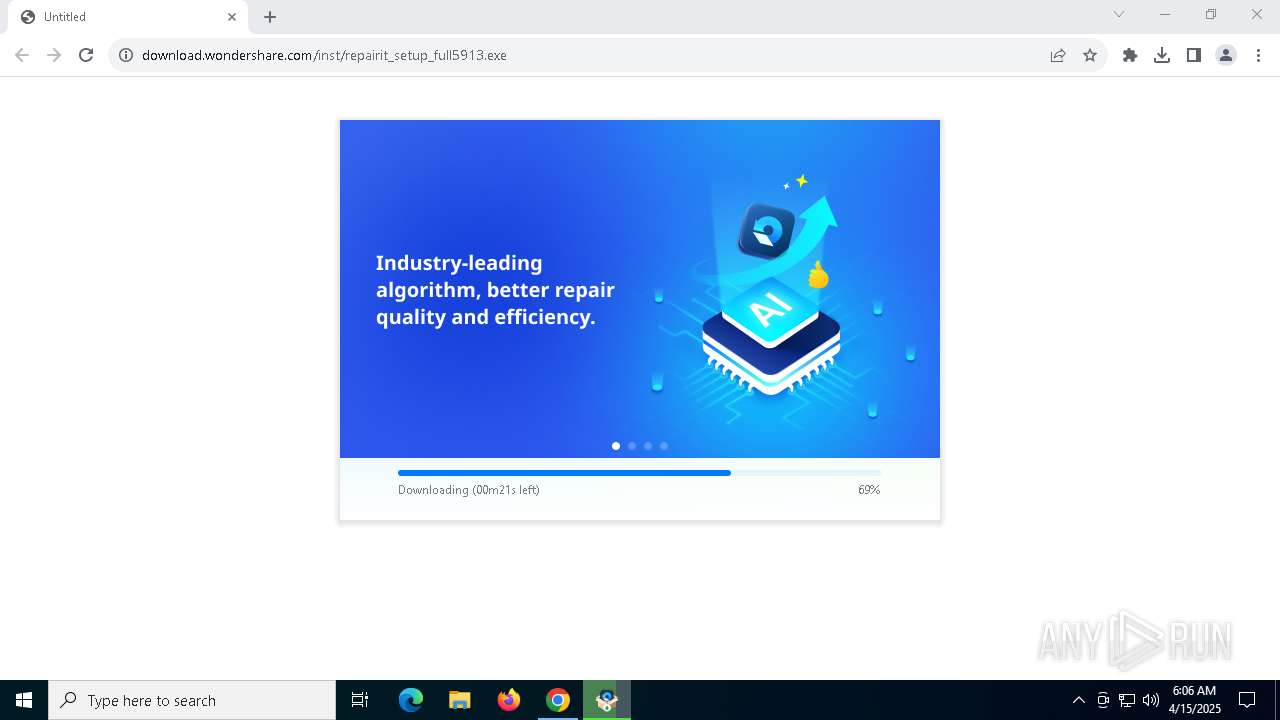1280x720 pixels.
Task: Launch Microsoft Edge from taskbar
Action: tap(411, 700)
